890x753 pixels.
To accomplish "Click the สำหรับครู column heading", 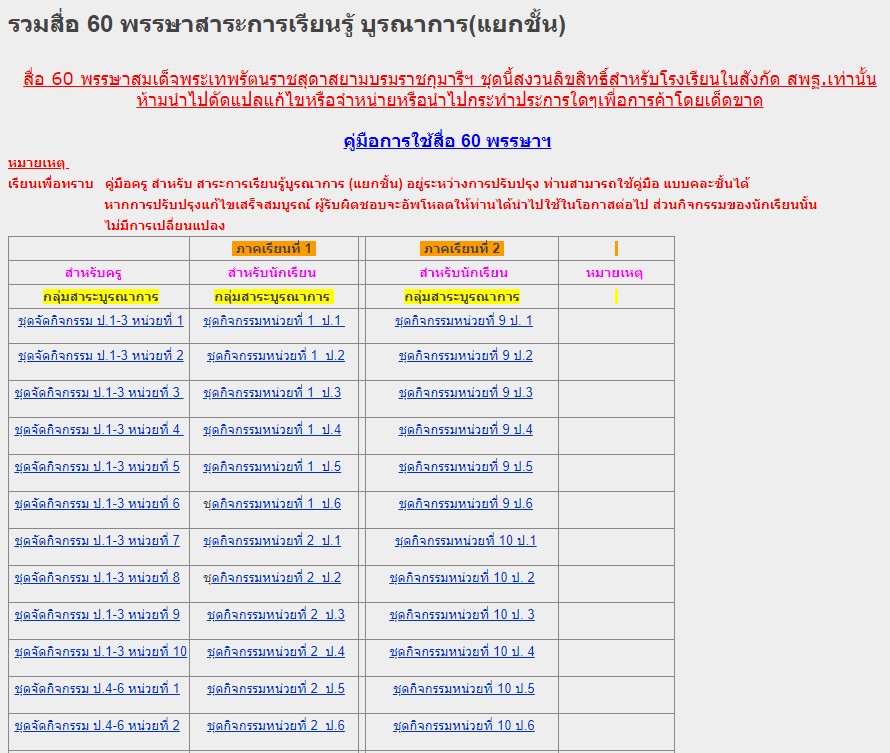I will (x=93, y=273).
